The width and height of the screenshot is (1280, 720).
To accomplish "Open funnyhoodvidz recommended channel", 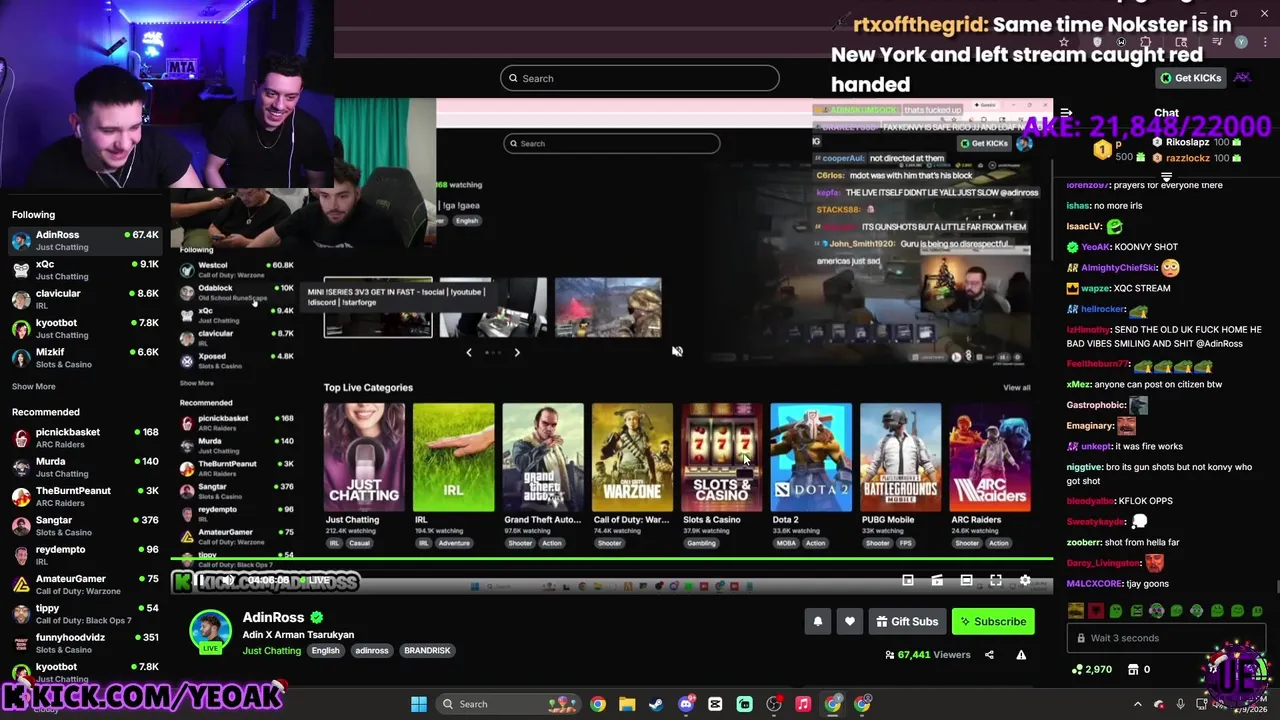I will [85, 643].
